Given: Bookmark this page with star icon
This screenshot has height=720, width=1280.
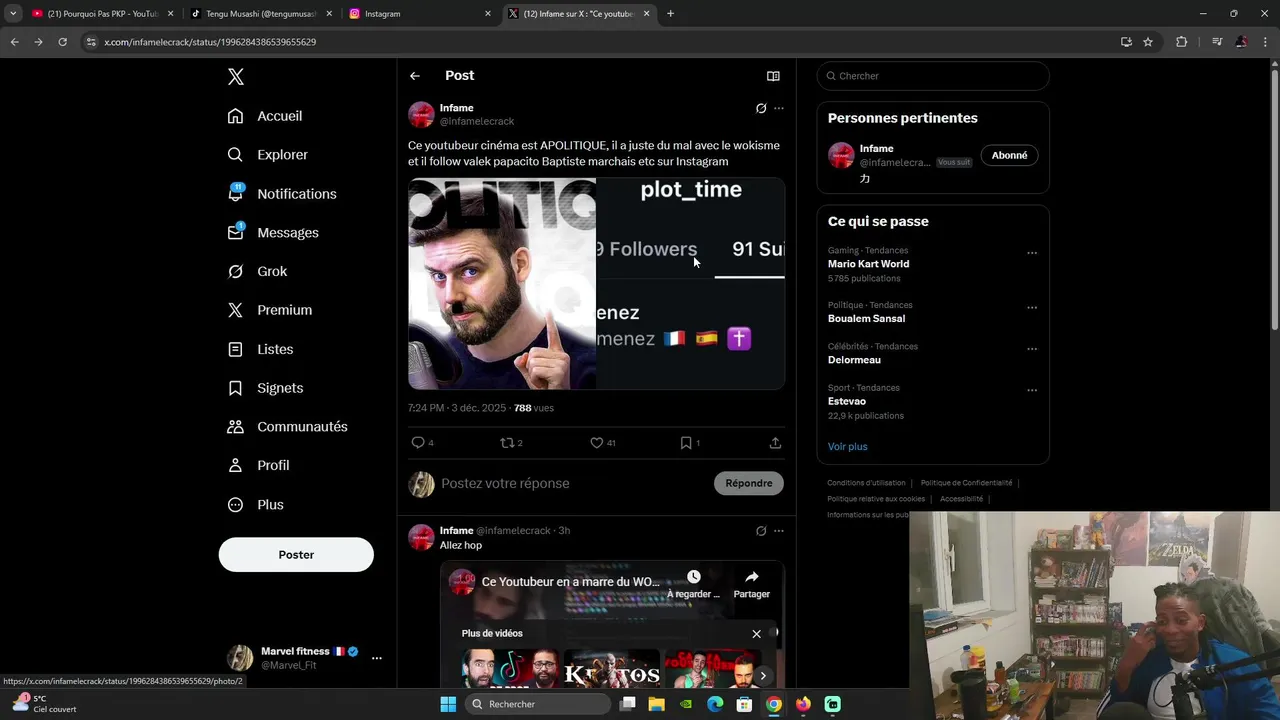Looking at the screenshot, I should 1148,42.
